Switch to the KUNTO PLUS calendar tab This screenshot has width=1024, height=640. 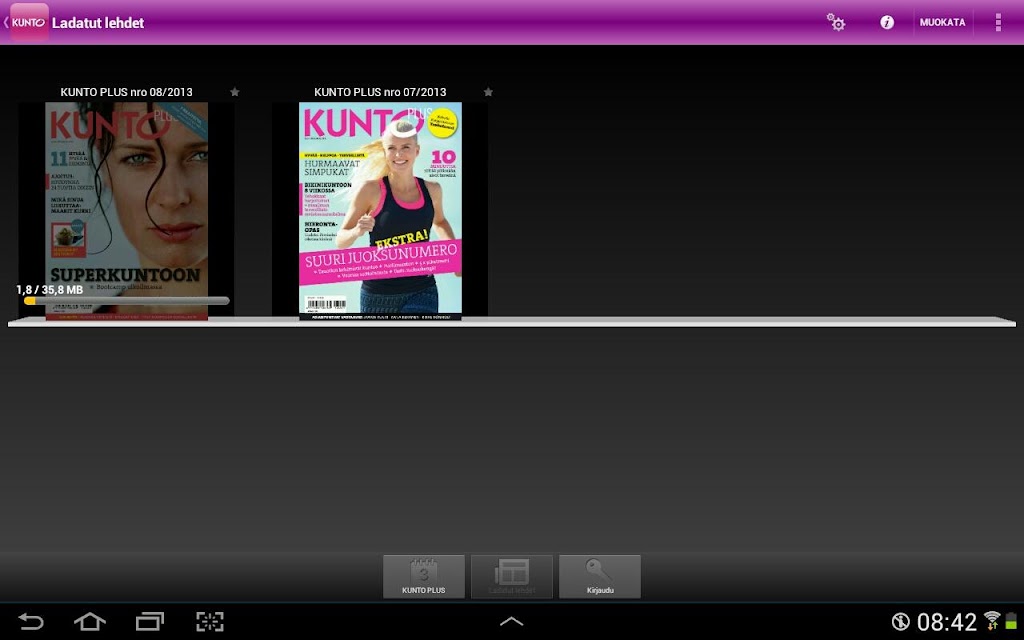coord(424,577)
